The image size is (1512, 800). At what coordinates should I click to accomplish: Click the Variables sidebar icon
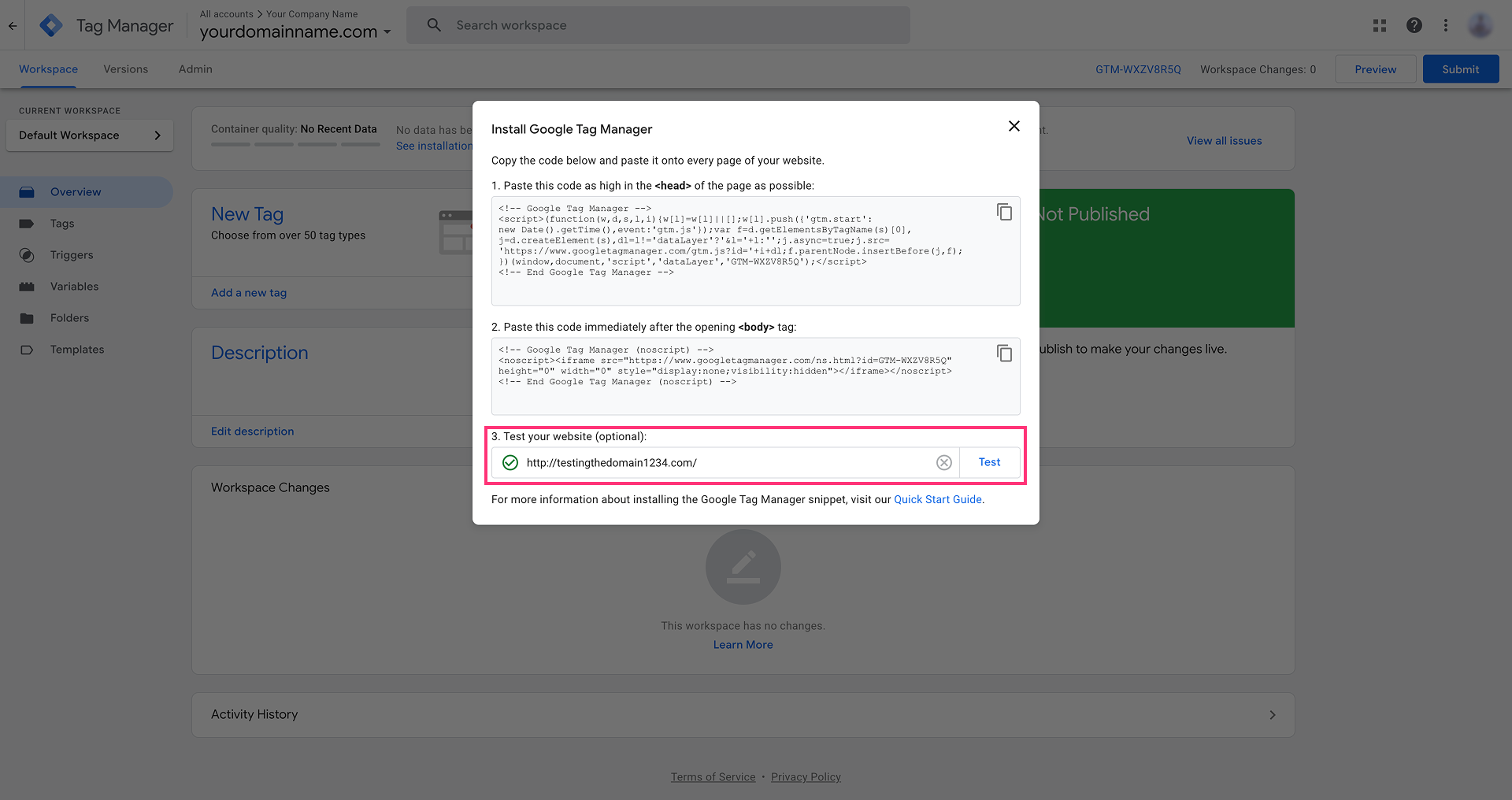tap(27, 287)
